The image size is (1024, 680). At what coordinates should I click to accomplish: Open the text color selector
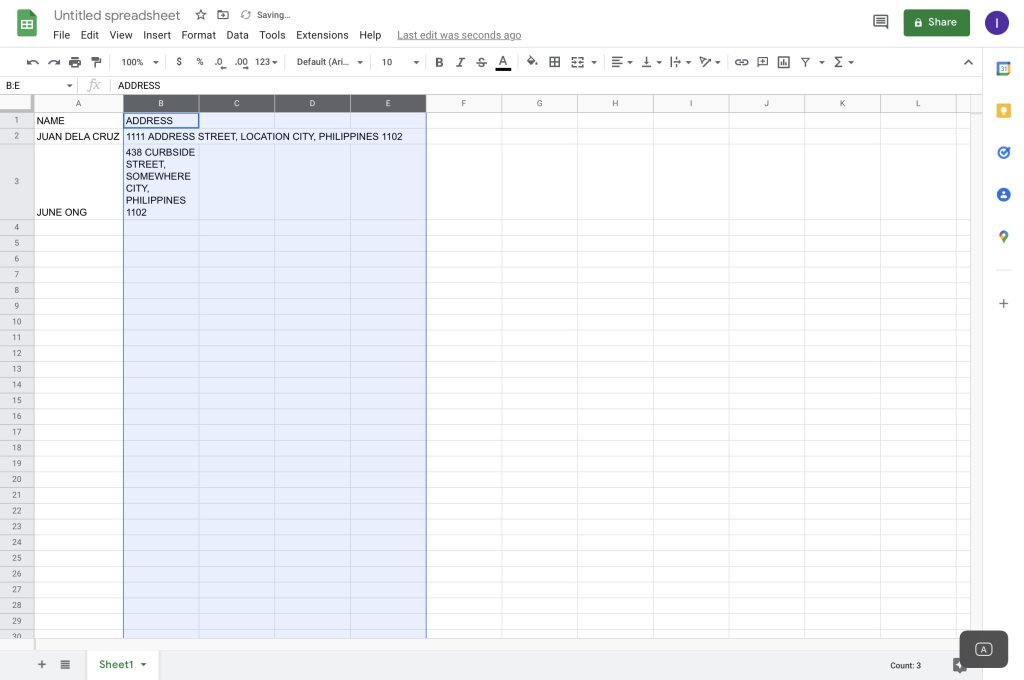tap(502, 61)
